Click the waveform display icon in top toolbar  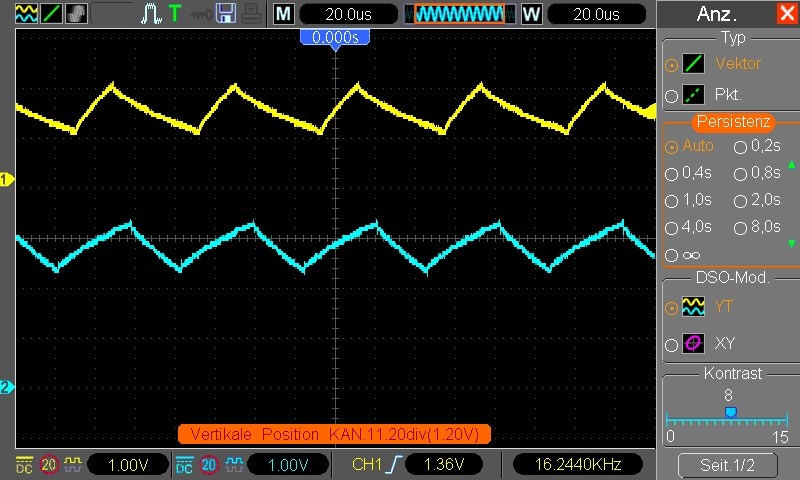(x=26, y=14)
